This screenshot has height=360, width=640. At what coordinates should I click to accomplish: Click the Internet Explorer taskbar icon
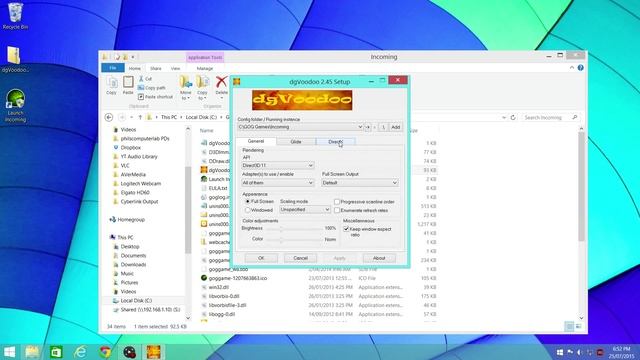click(80, 352)
